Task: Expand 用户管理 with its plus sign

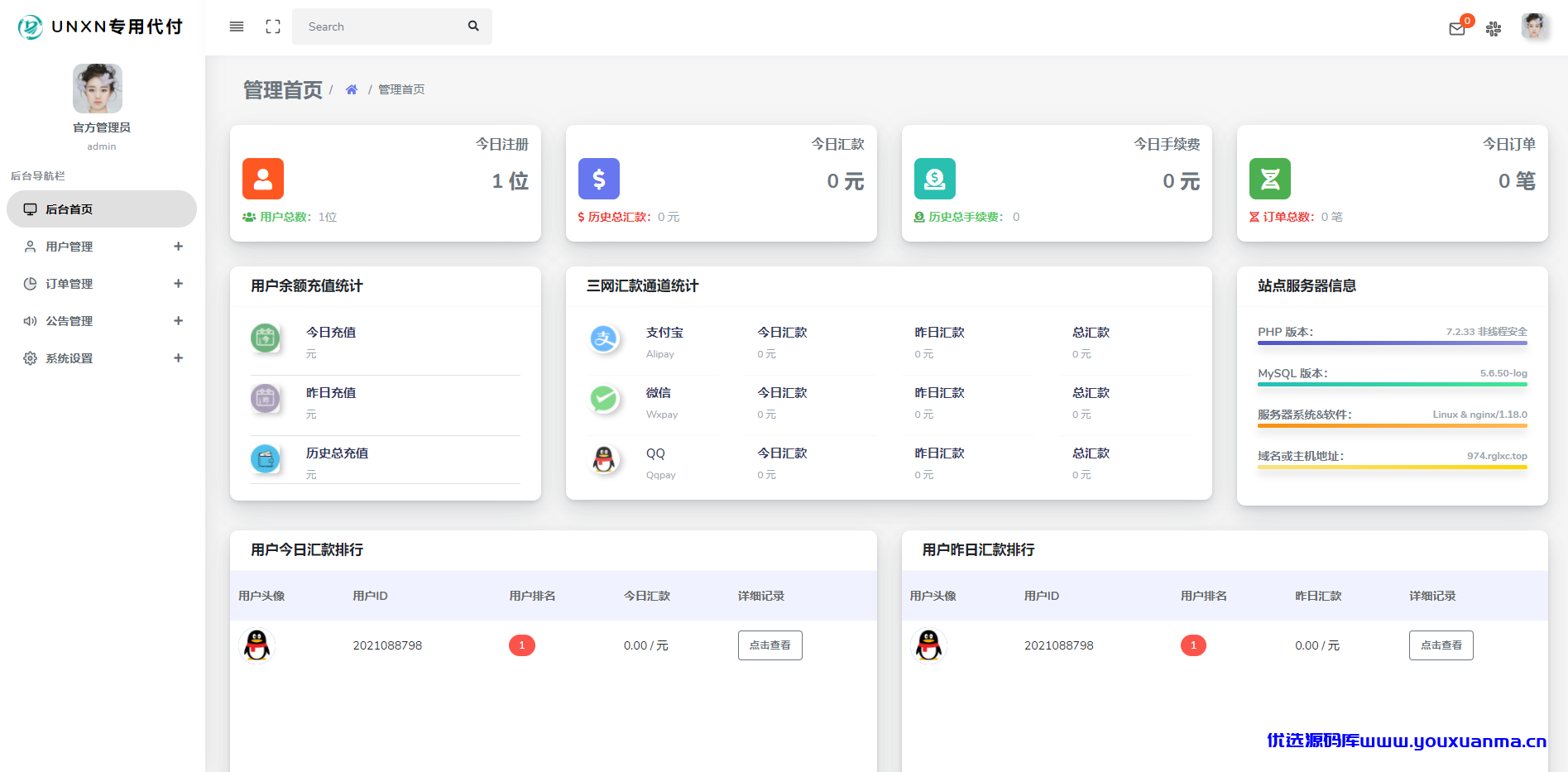Action: pyautogui.click(x=178, y=247)
